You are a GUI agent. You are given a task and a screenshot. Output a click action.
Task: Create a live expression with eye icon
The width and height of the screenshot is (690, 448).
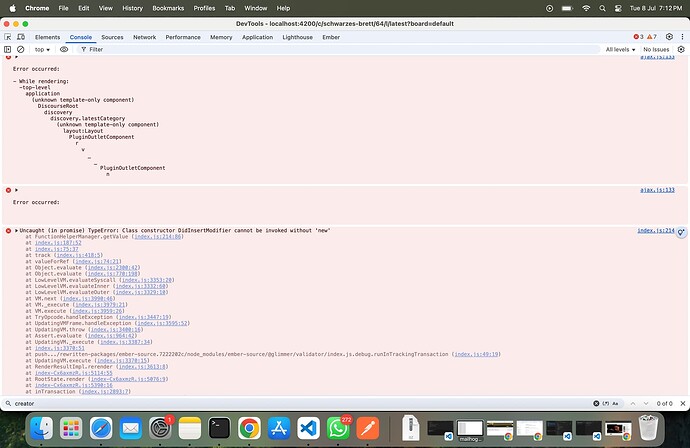64,49
